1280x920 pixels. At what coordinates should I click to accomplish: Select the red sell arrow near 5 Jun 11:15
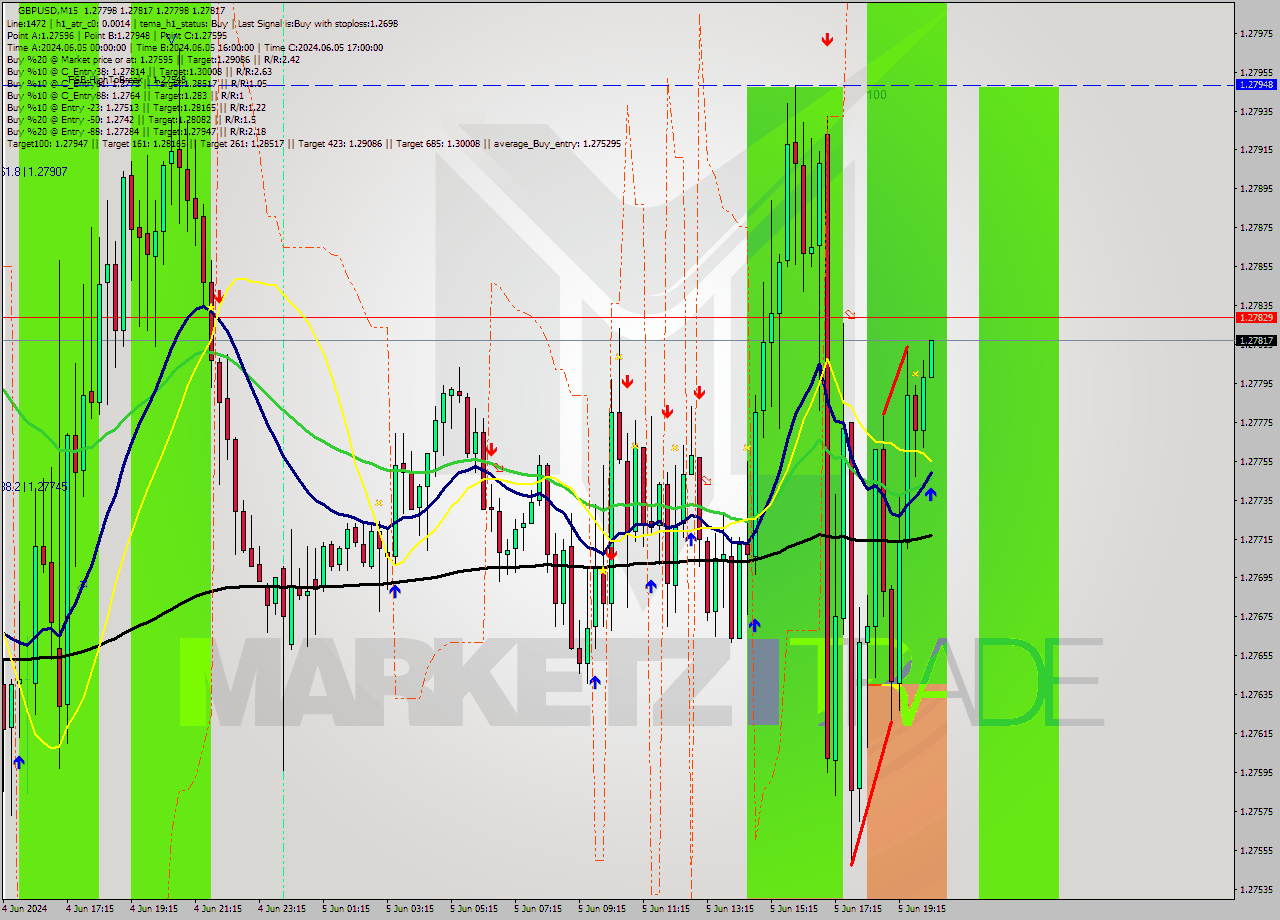coord(667,412)
